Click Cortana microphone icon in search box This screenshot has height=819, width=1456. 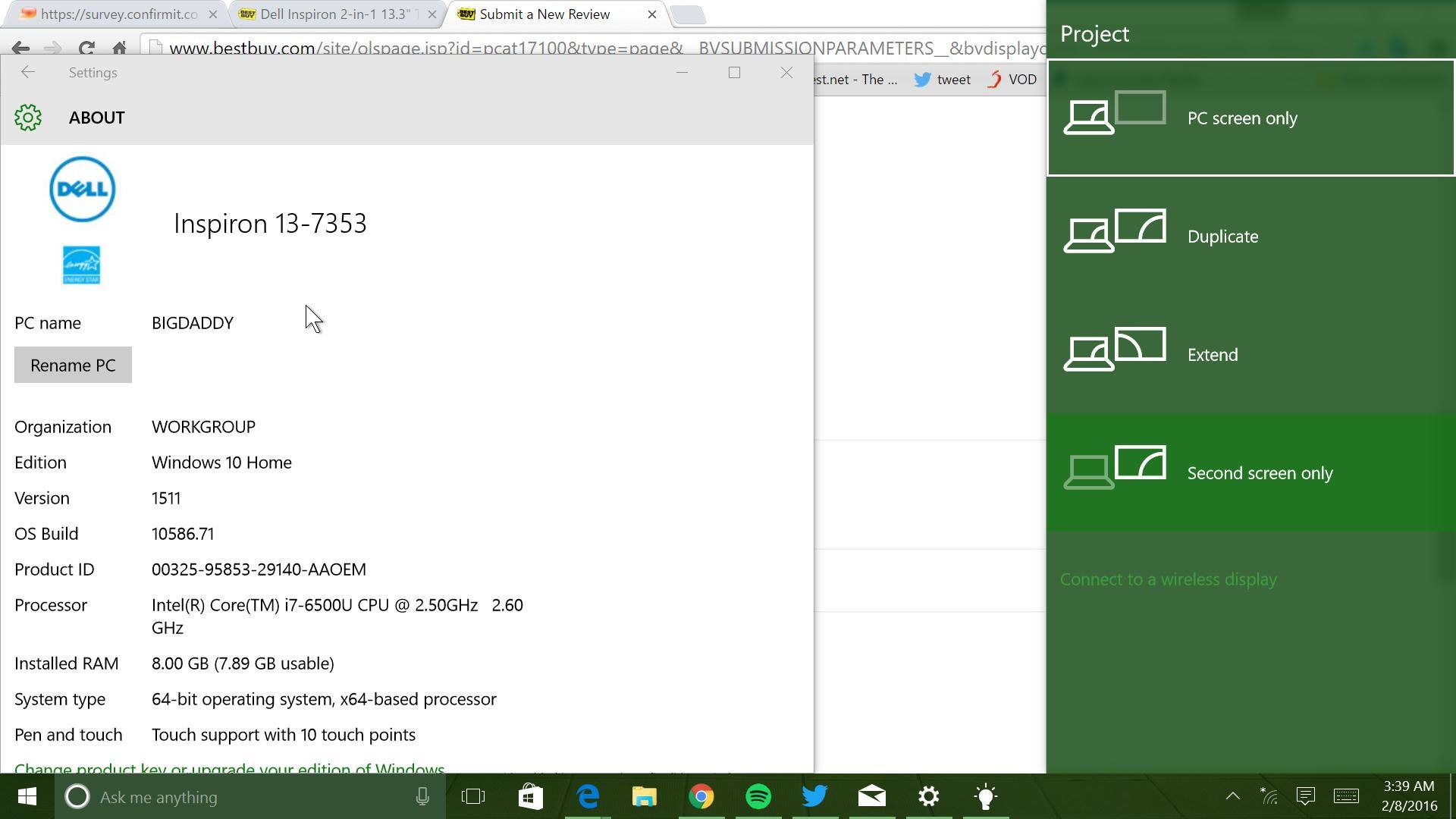click(x=422, y=797)
